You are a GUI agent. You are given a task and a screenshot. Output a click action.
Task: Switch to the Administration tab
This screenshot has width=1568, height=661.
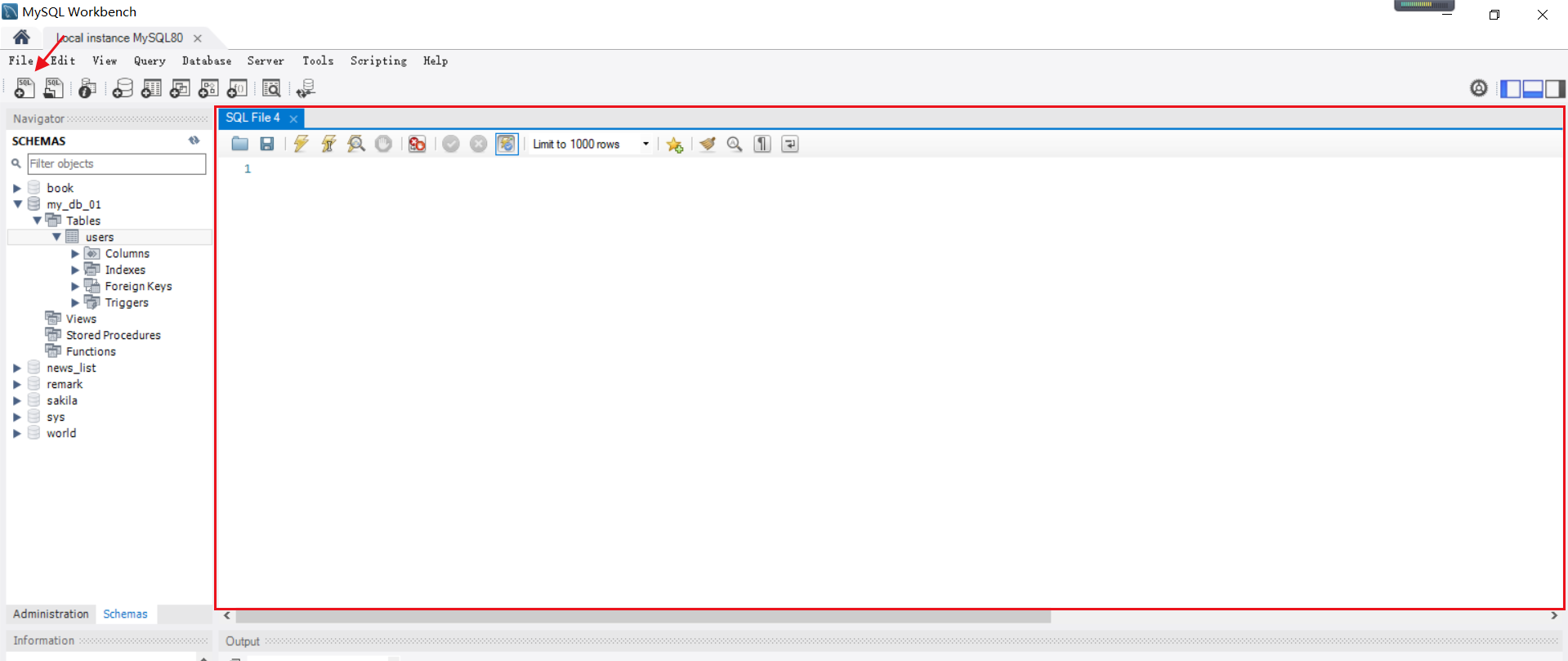[x=51, y=614]
